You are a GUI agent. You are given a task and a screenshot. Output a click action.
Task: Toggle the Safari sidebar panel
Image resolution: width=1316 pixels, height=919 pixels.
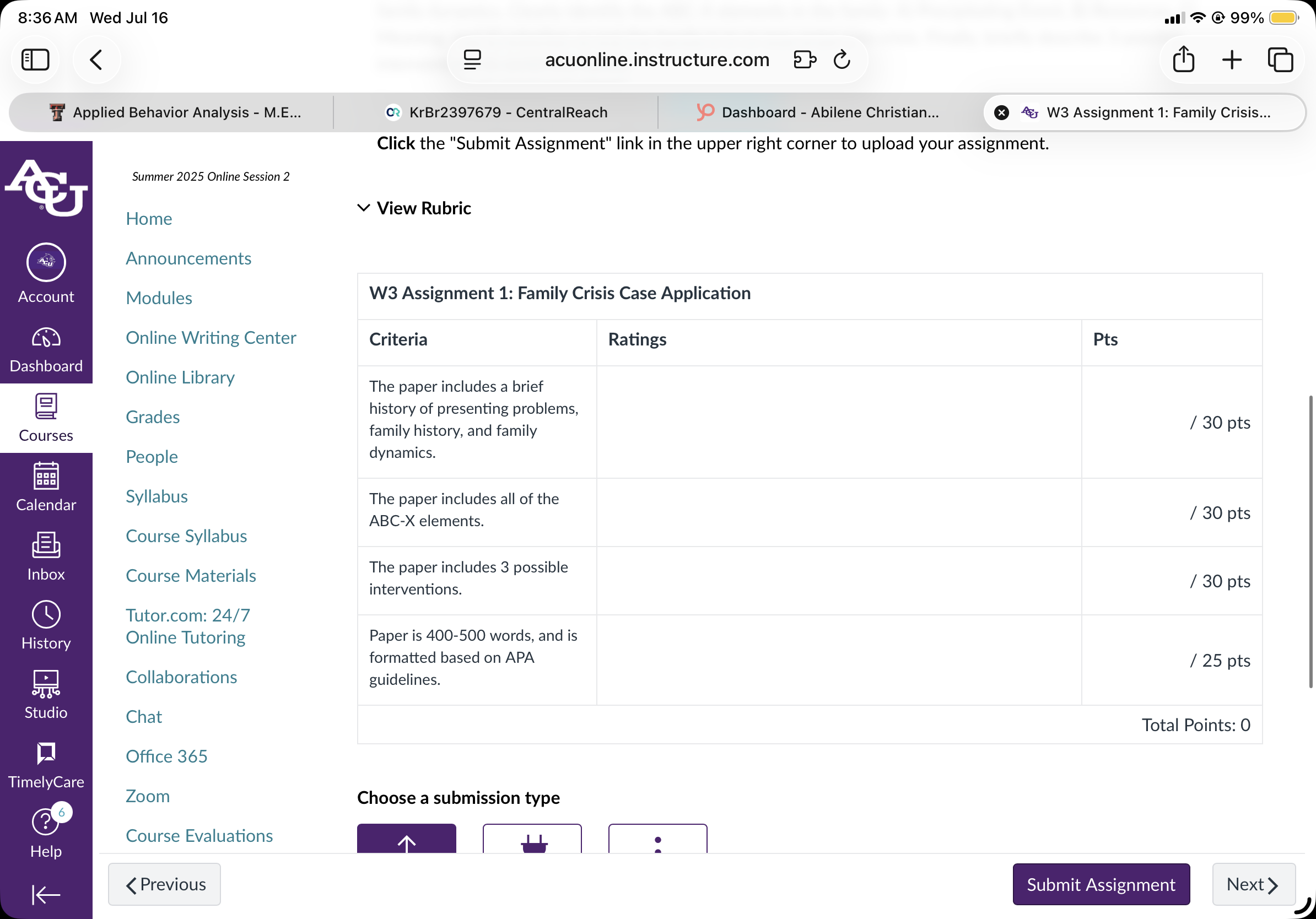pos(35,60)
